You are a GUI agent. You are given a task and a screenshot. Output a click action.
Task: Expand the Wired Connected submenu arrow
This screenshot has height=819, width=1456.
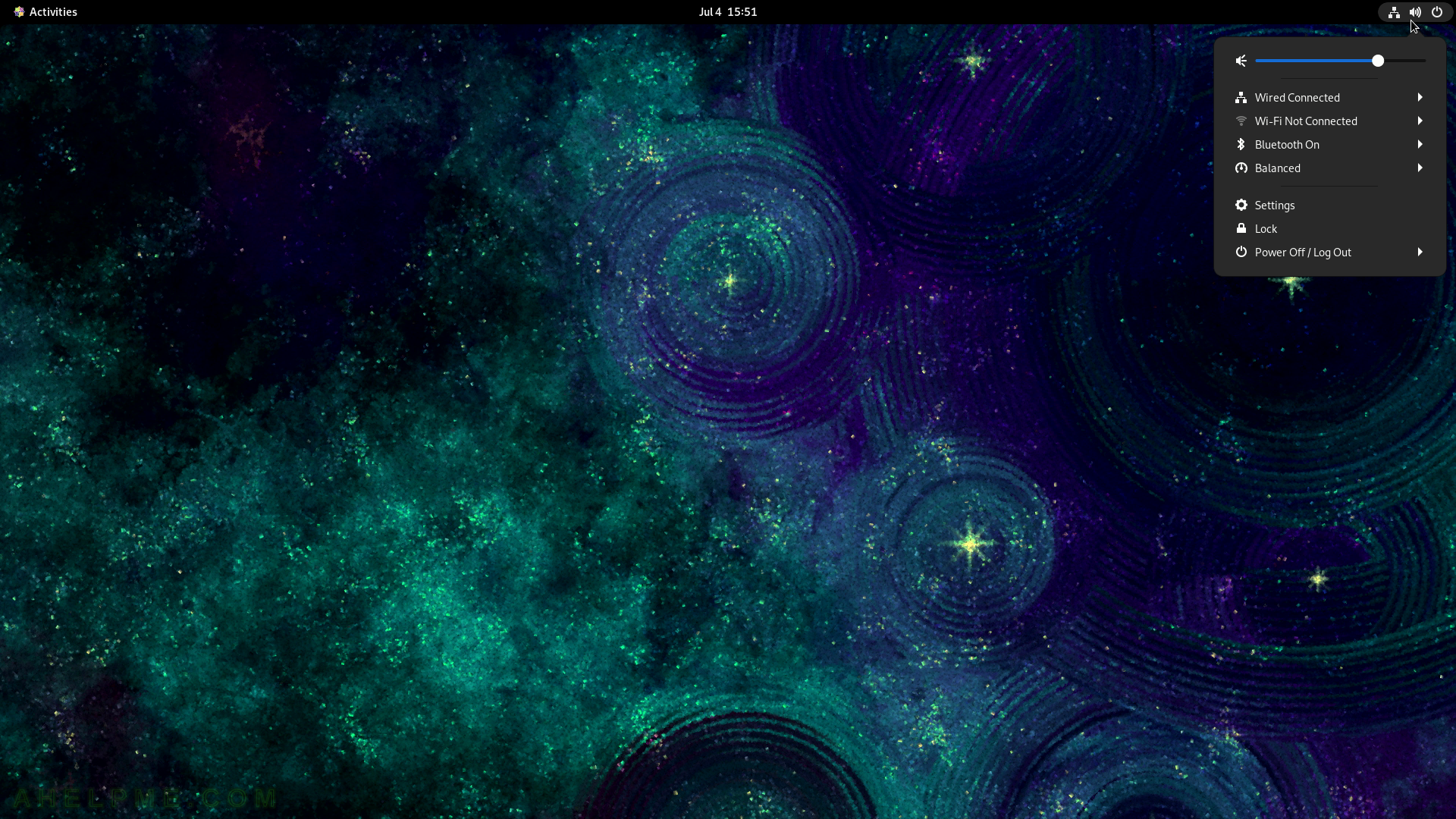[x=1420, y=98]
